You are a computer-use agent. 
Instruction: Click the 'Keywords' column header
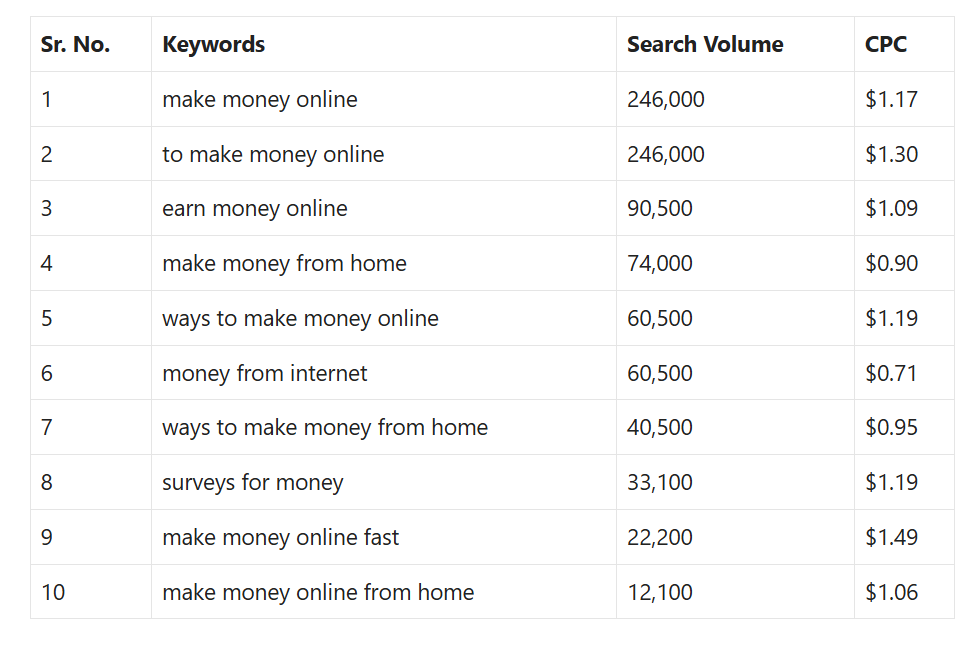click(213, 45)
